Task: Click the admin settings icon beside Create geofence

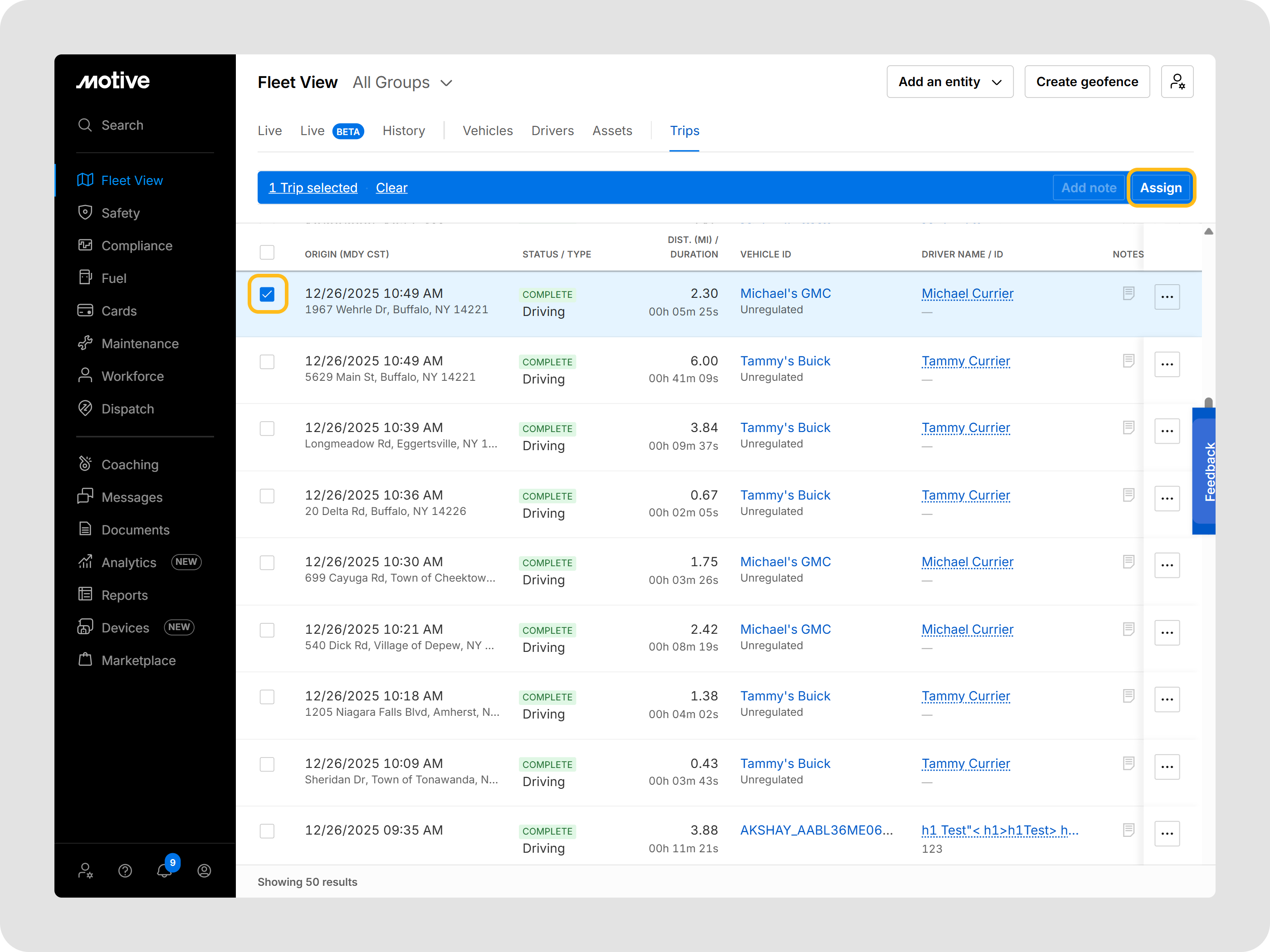Action: 1177,82
